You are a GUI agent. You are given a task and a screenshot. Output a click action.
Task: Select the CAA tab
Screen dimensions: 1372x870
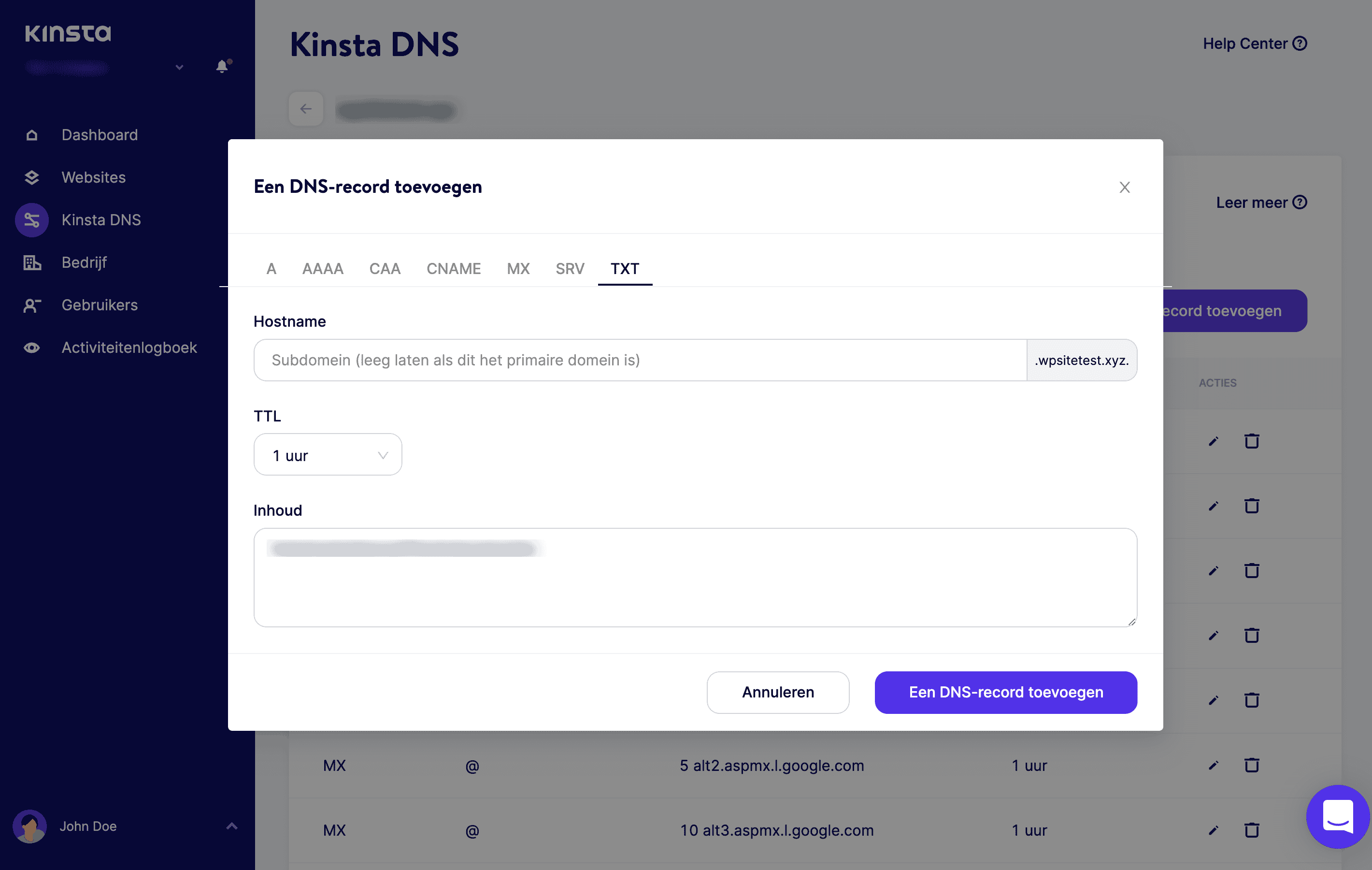[x=385, y=269]
